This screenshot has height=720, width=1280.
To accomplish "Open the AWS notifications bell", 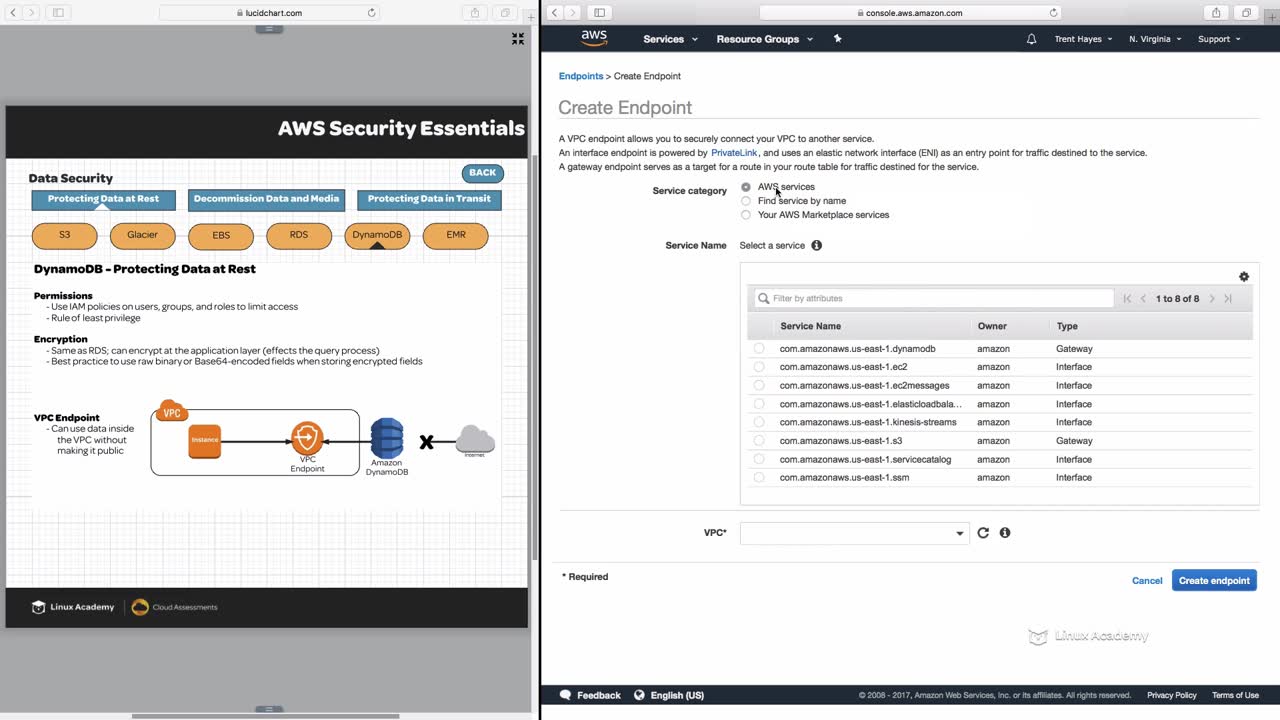I will coord(1032,39).
